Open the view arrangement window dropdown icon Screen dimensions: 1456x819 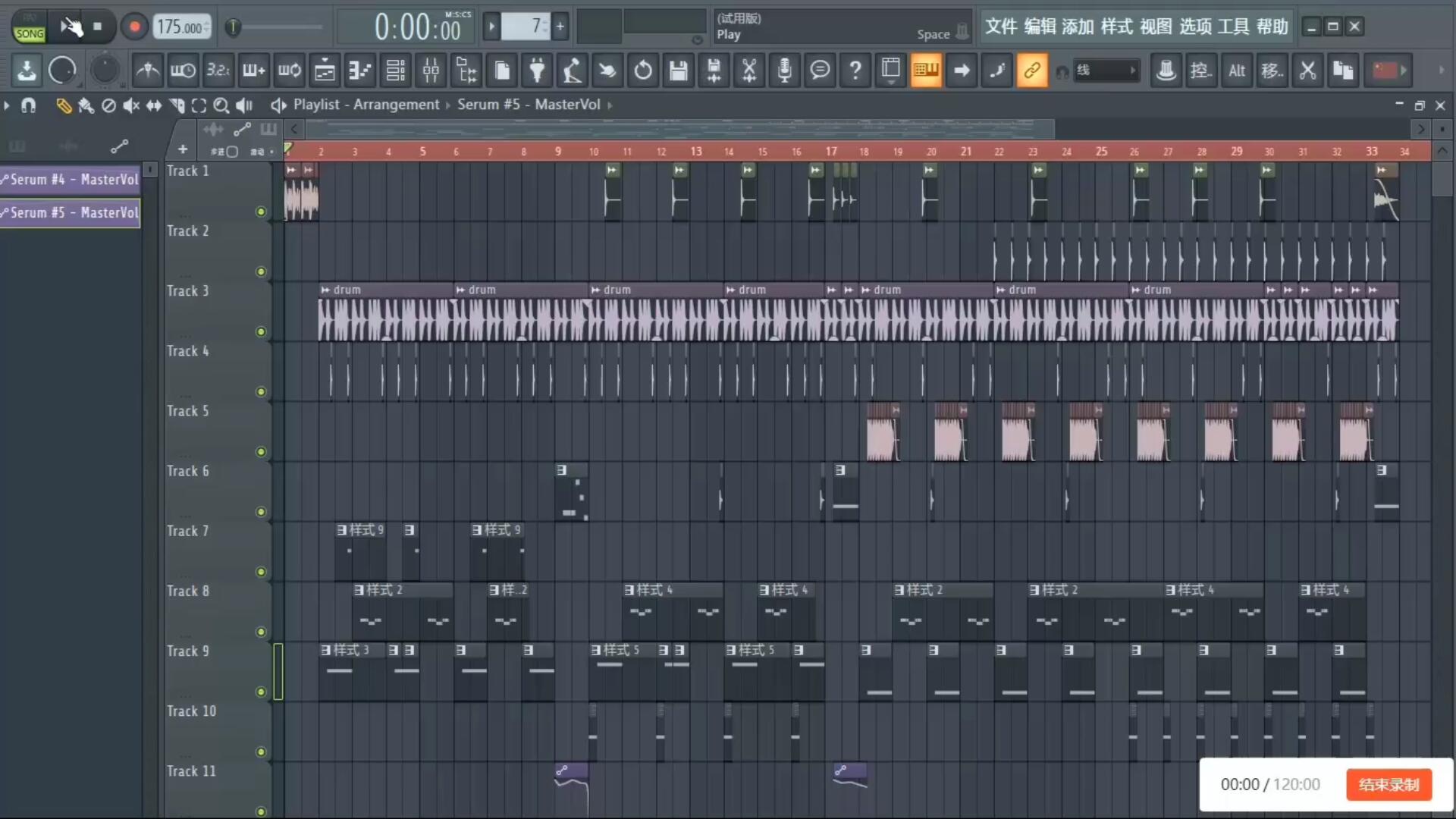891,71
